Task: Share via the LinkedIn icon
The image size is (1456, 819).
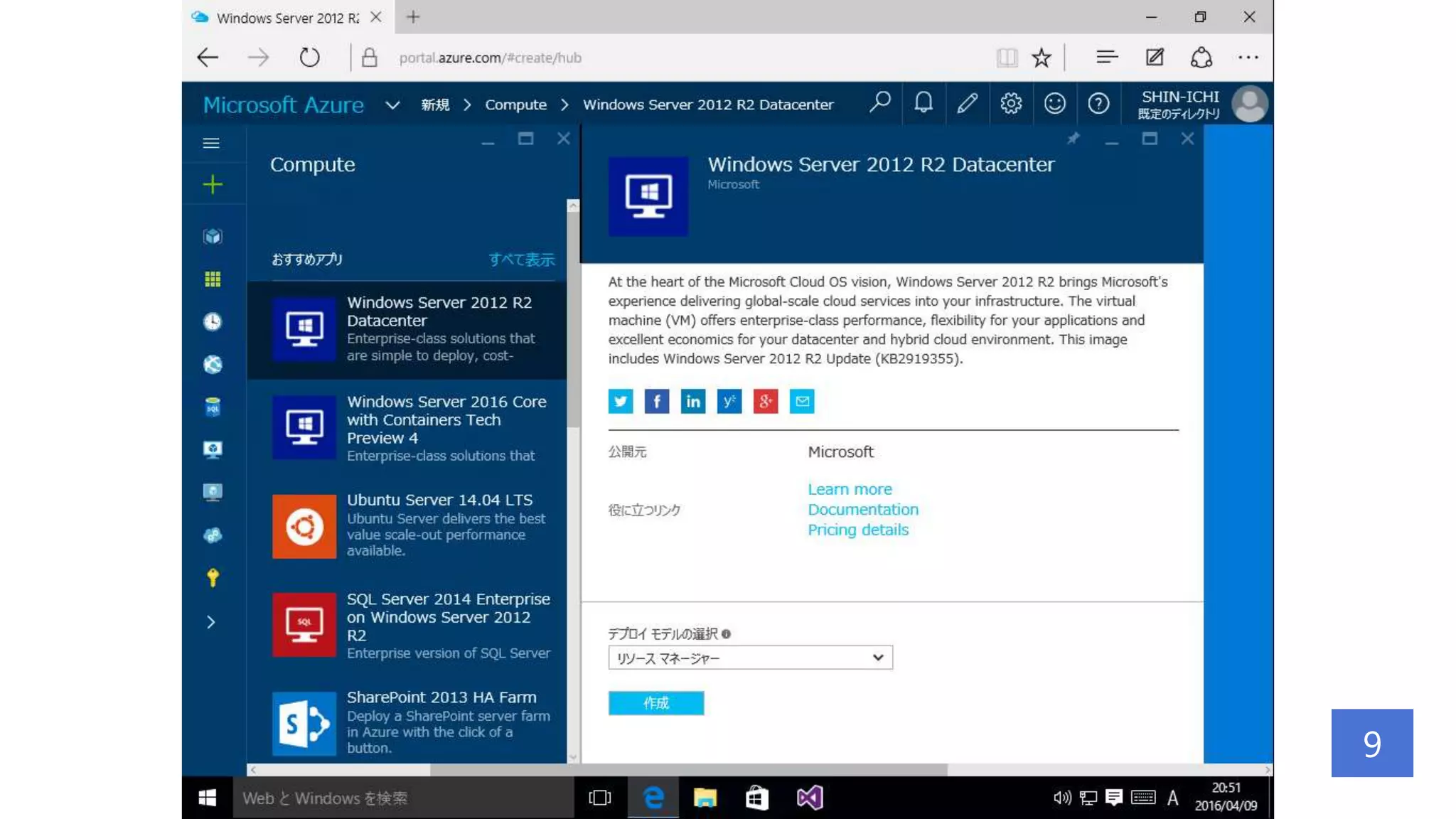Action: tap(692, 402)
